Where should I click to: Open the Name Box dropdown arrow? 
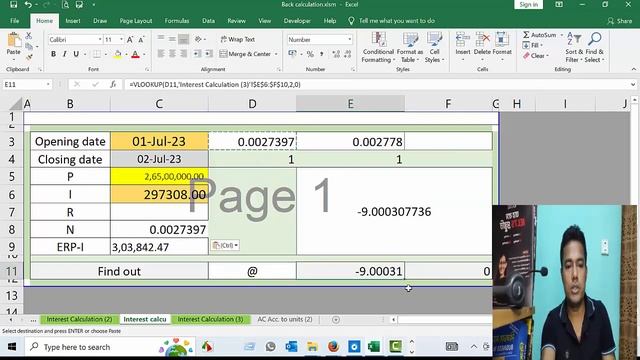pyautogui.click(x=48, y=84)
